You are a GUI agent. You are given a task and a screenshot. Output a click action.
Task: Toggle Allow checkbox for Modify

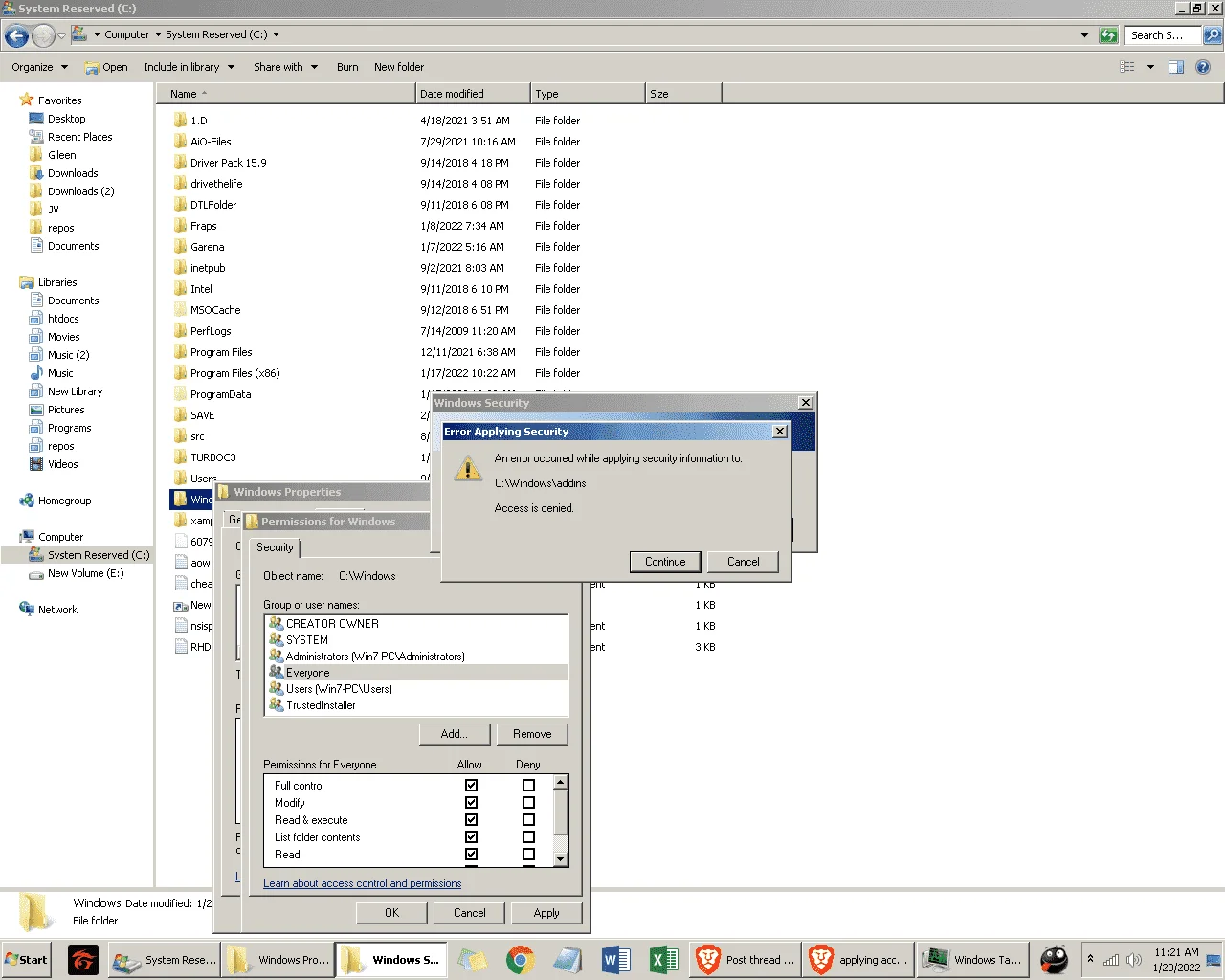[x=471, y=803]
